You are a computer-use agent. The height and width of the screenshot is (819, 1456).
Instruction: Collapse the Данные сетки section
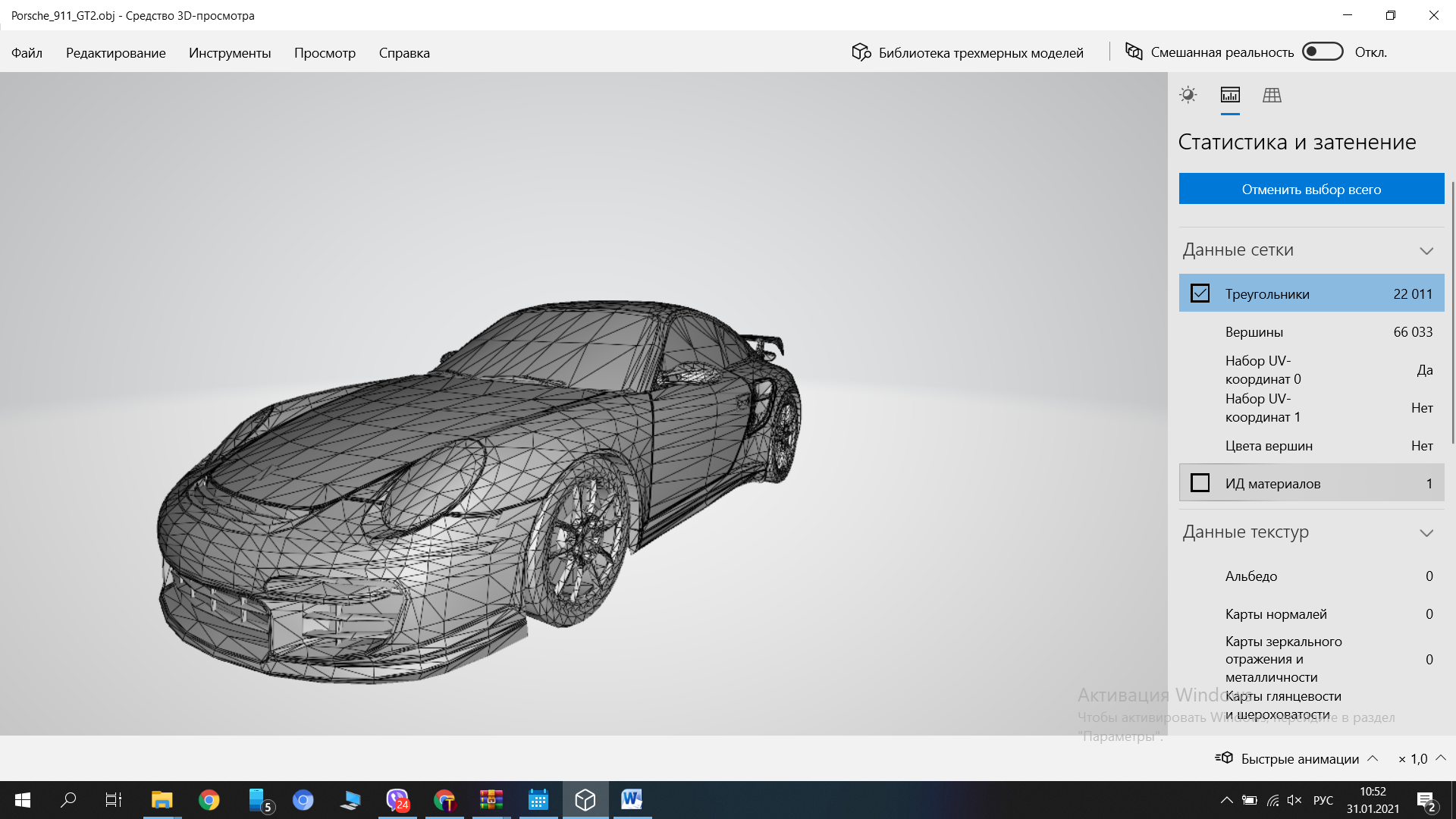pyautogui.click(x=1426, y=250)
